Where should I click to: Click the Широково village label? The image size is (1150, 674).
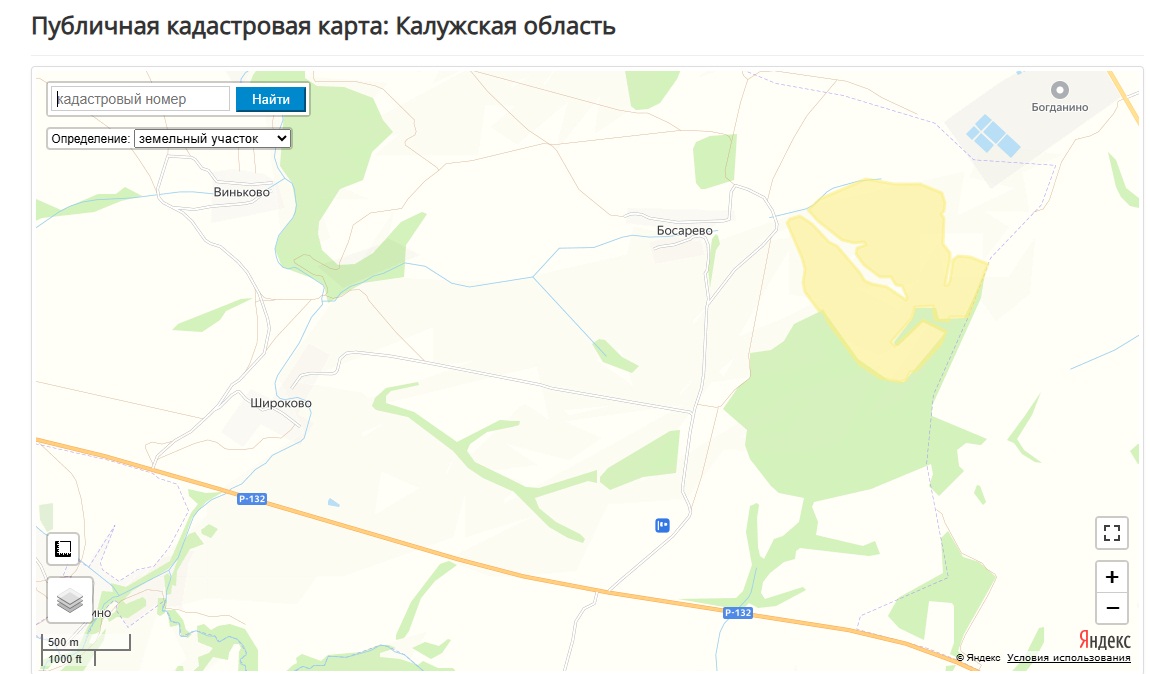tap(280, 403)
